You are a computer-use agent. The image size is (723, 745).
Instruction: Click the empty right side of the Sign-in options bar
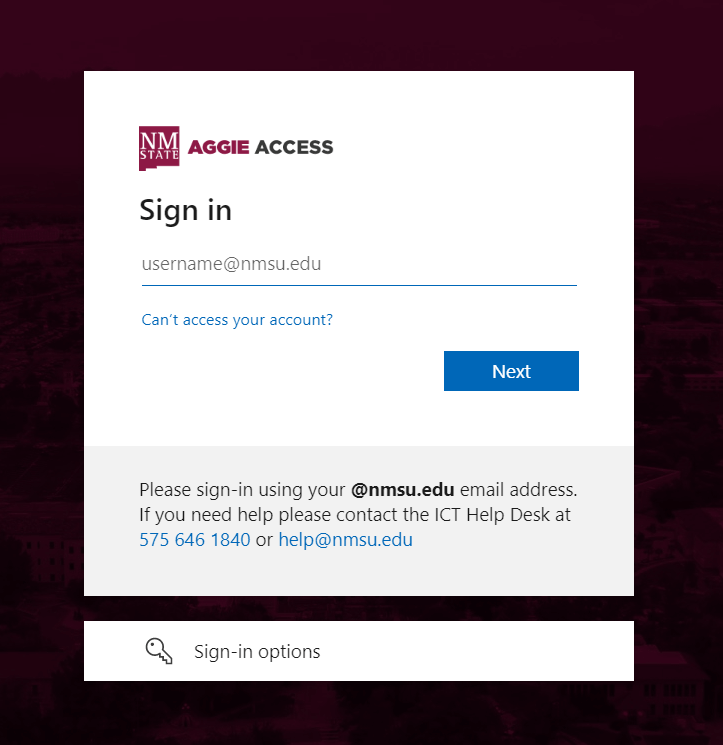click(x=475, y=651)
